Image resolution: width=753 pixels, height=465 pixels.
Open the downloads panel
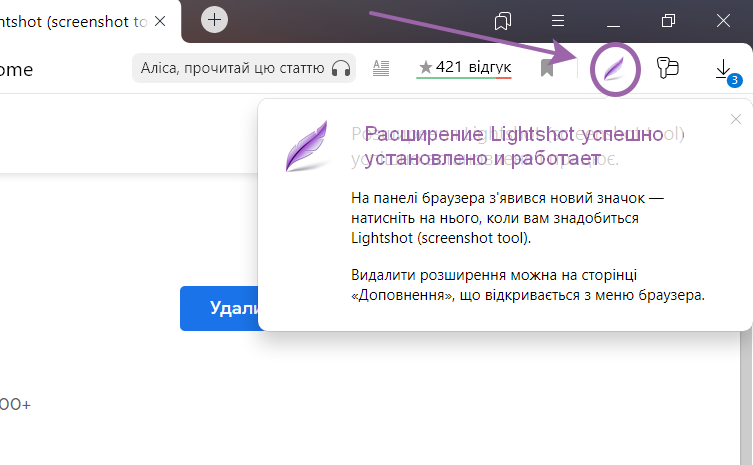pos(724,70)
